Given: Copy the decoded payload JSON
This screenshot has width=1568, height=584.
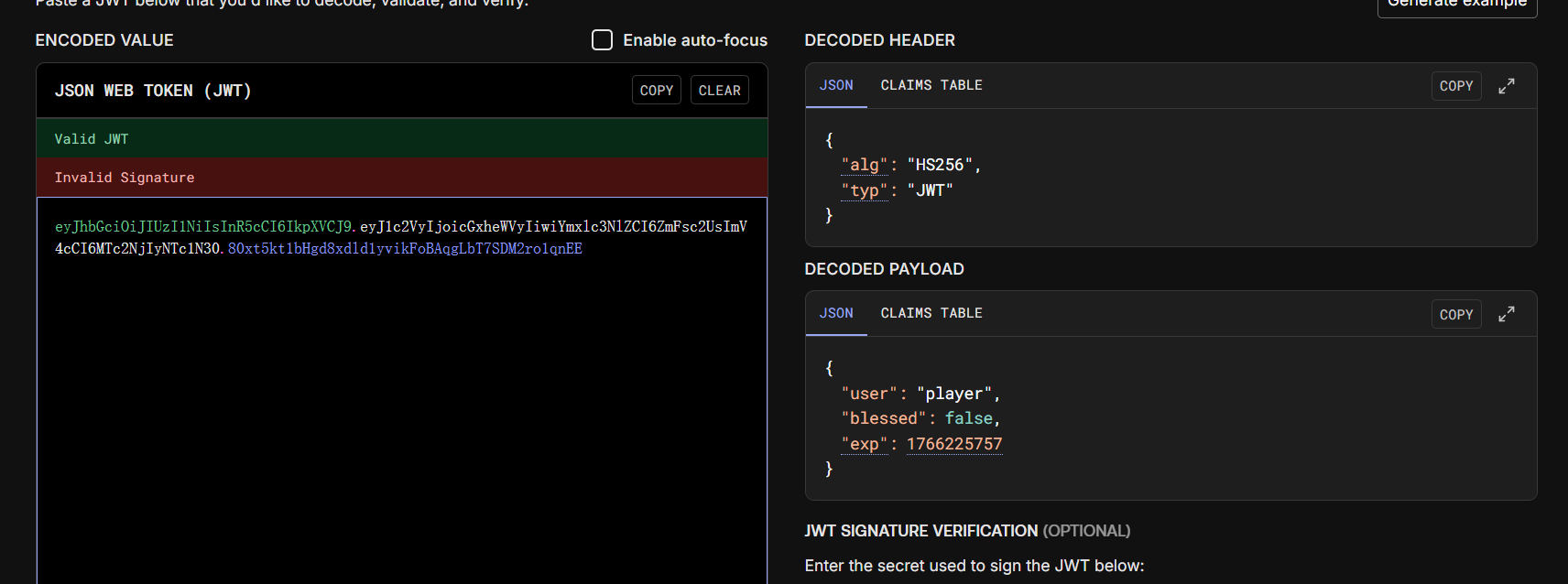Looking at the screenshot, I should [x=1456, y=314].
